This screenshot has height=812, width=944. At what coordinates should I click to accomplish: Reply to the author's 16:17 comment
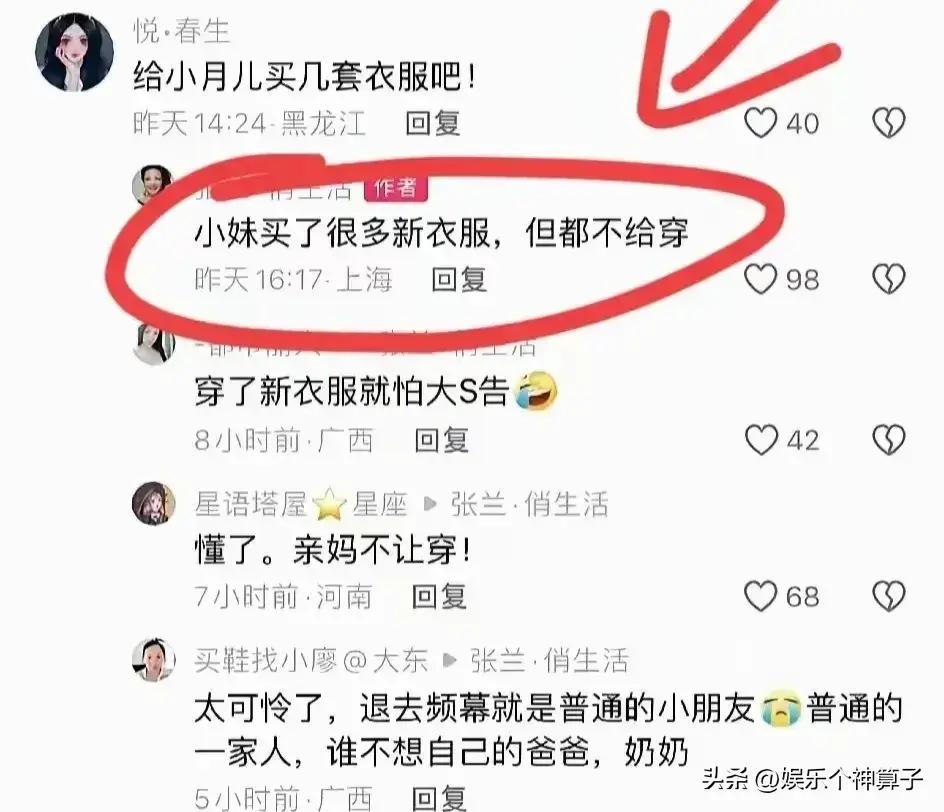pyautogui.click(x=459, y=279)
